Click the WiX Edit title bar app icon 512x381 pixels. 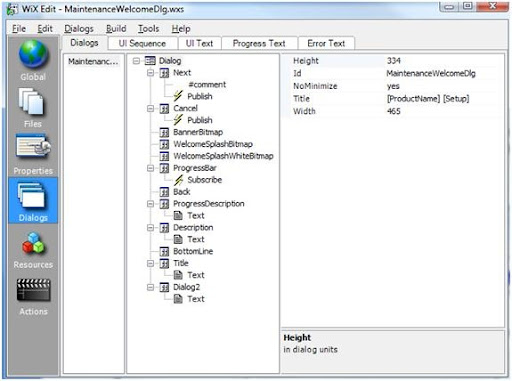(x=13, y=9)
